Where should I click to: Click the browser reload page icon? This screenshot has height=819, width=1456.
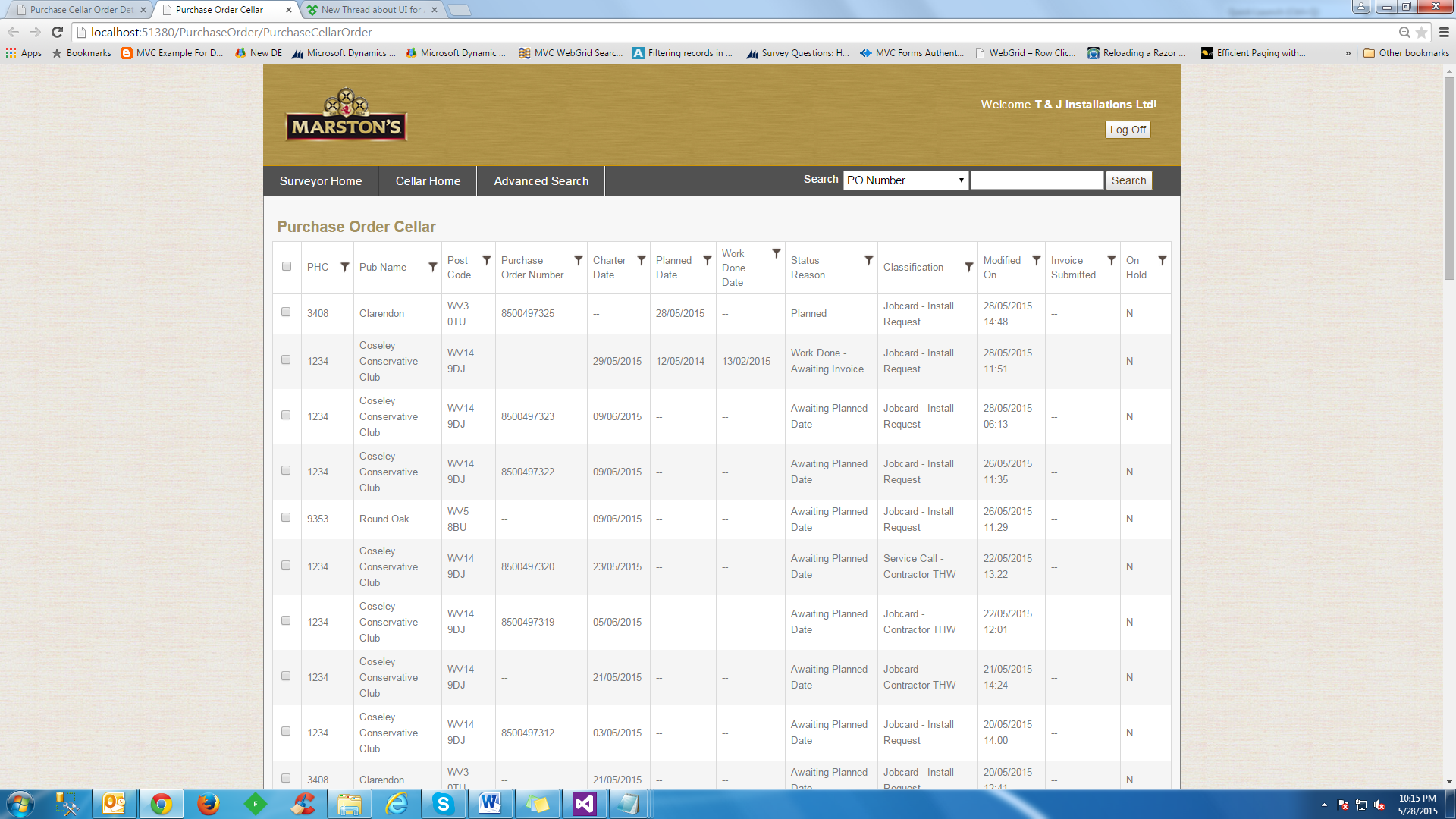point(57,32)
